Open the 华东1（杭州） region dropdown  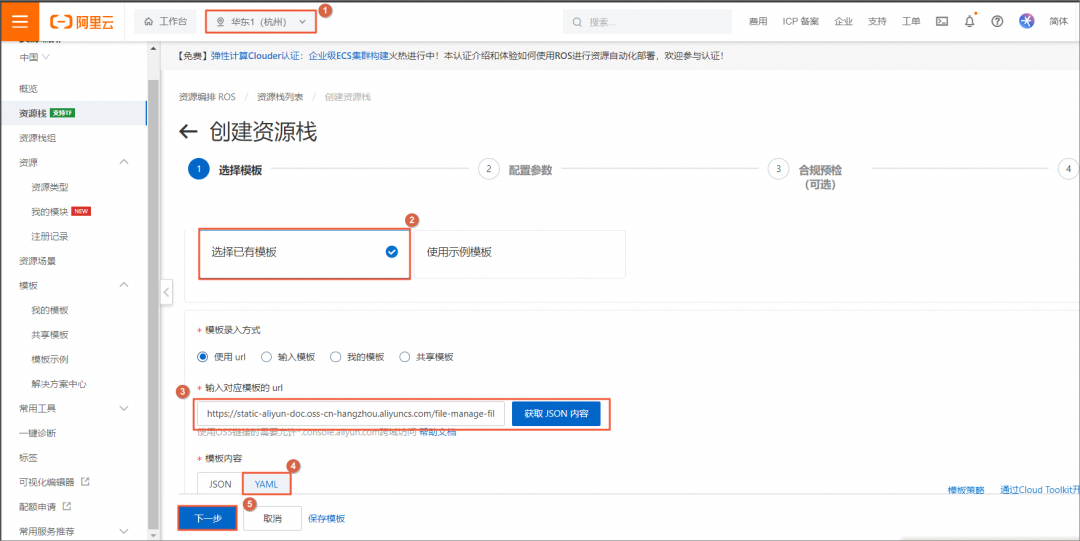click(x=261, y=22)
